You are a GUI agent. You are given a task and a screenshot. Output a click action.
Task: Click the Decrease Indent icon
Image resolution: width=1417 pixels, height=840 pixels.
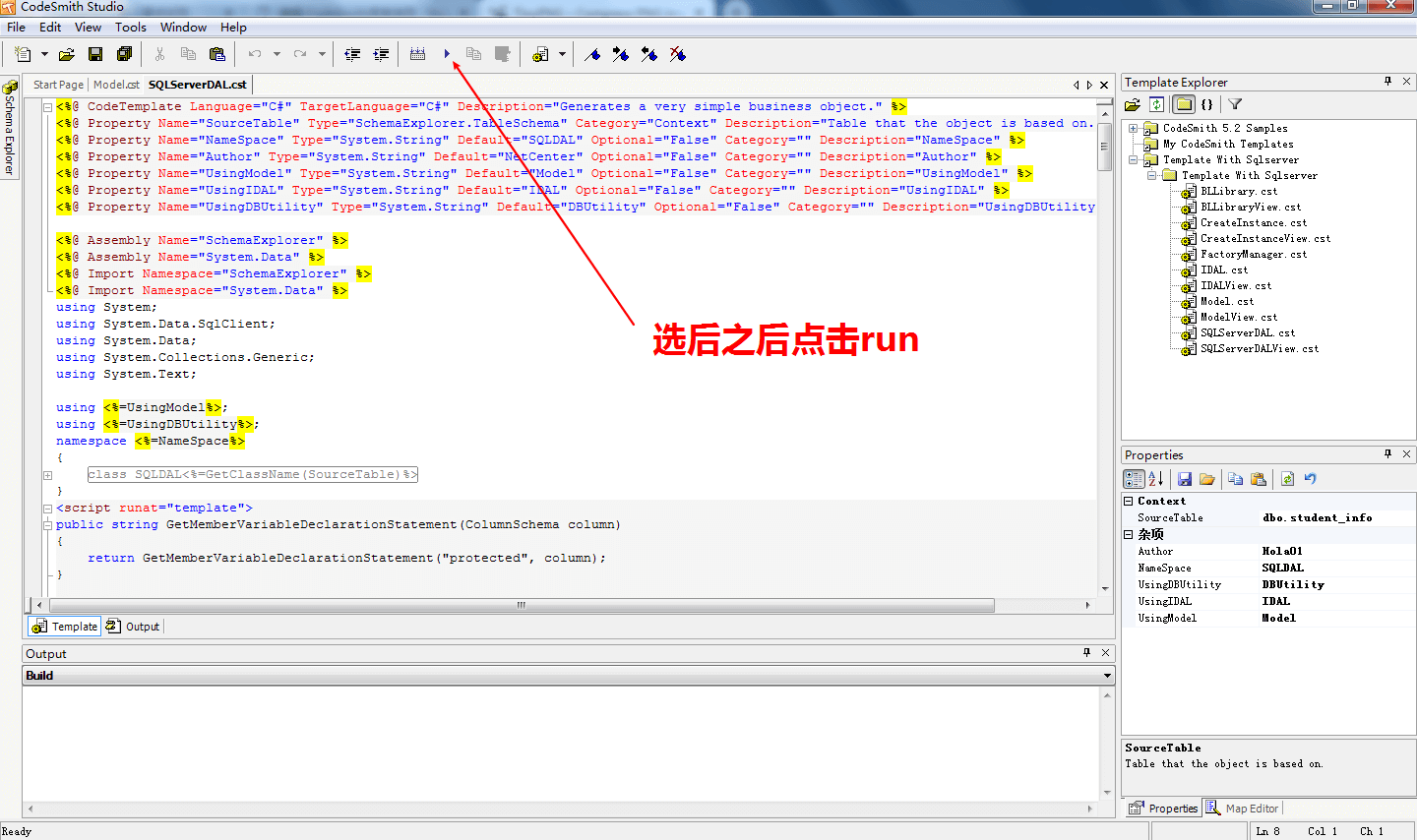(x=352, y=54)
